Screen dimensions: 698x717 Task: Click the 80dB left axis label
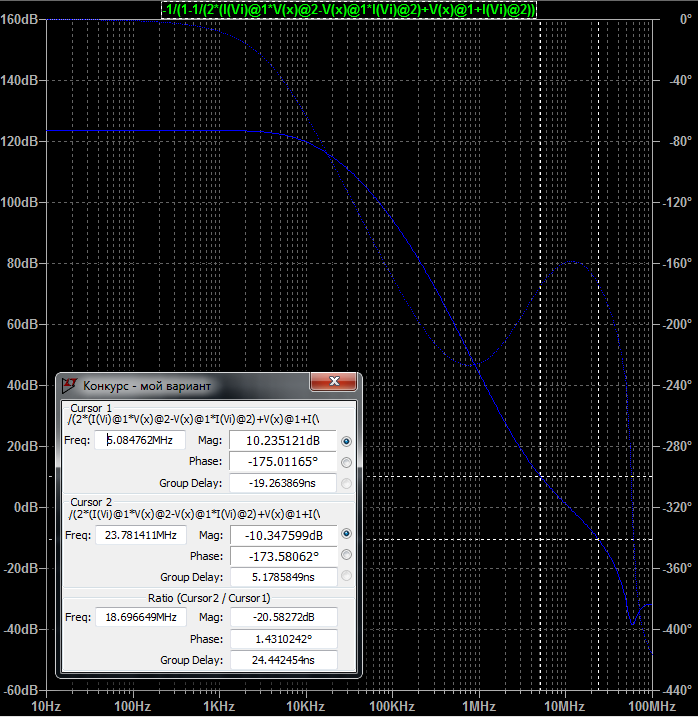[x=23, y=263]
